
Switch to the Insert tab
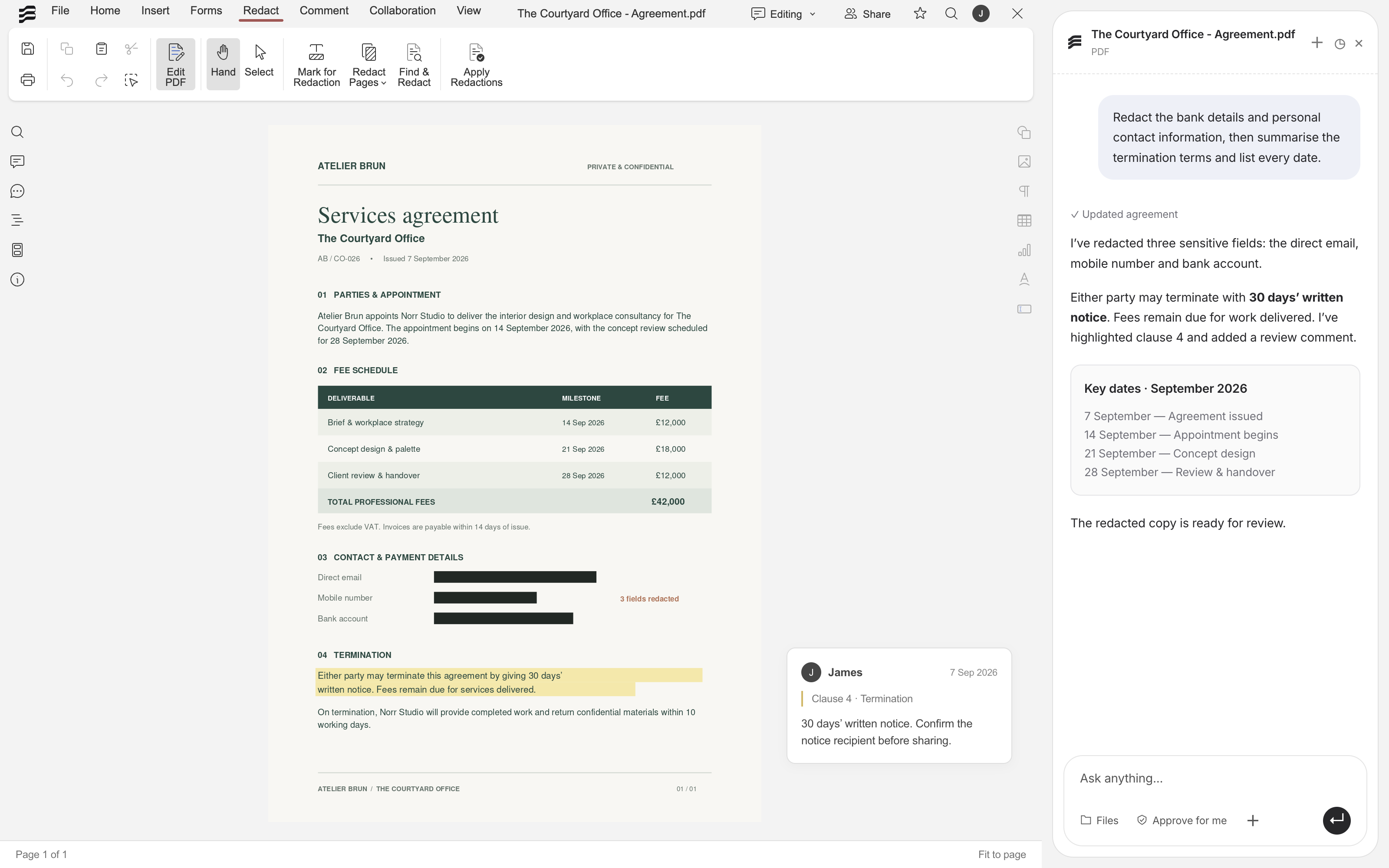(155, 11)
